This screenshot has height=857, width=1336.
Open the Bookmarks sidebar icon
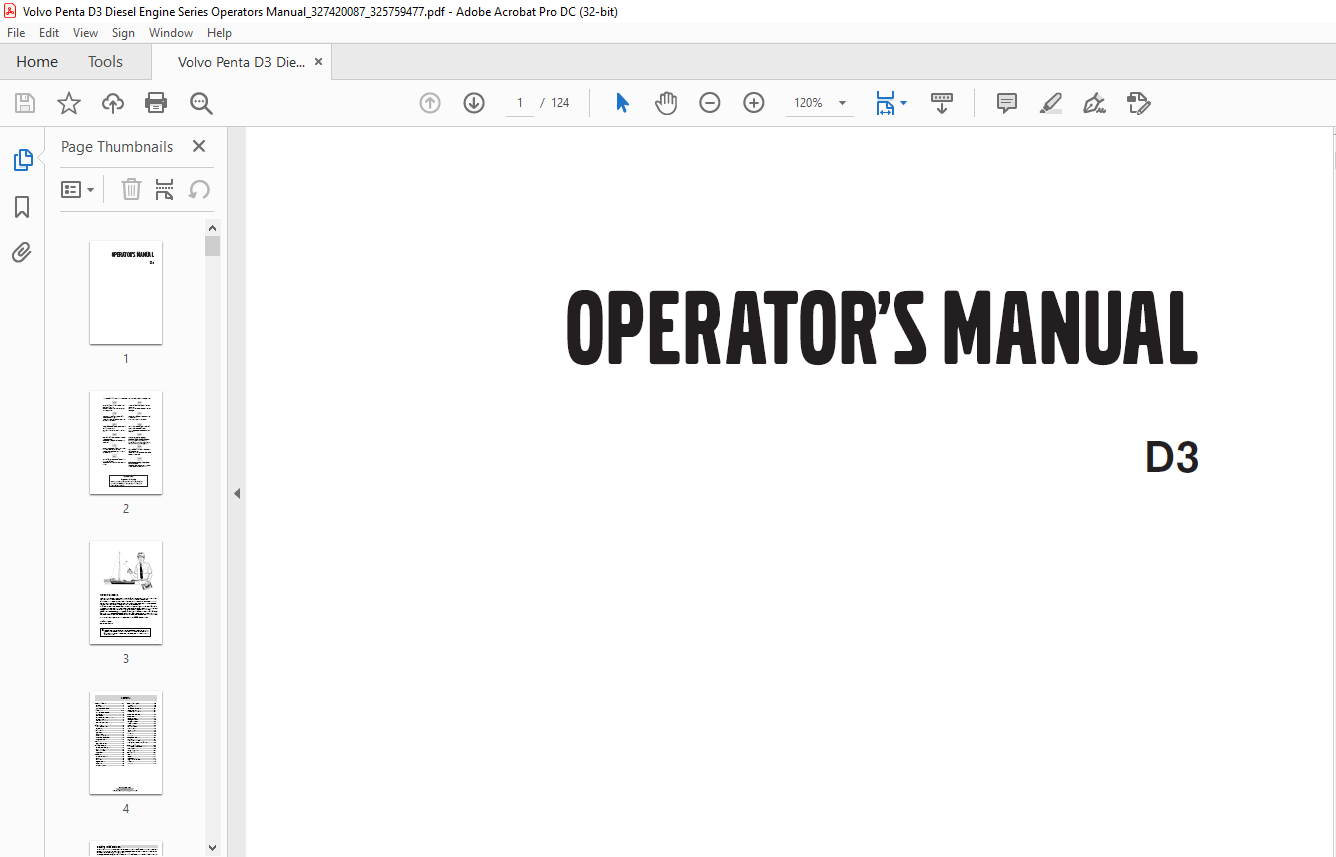22,207
